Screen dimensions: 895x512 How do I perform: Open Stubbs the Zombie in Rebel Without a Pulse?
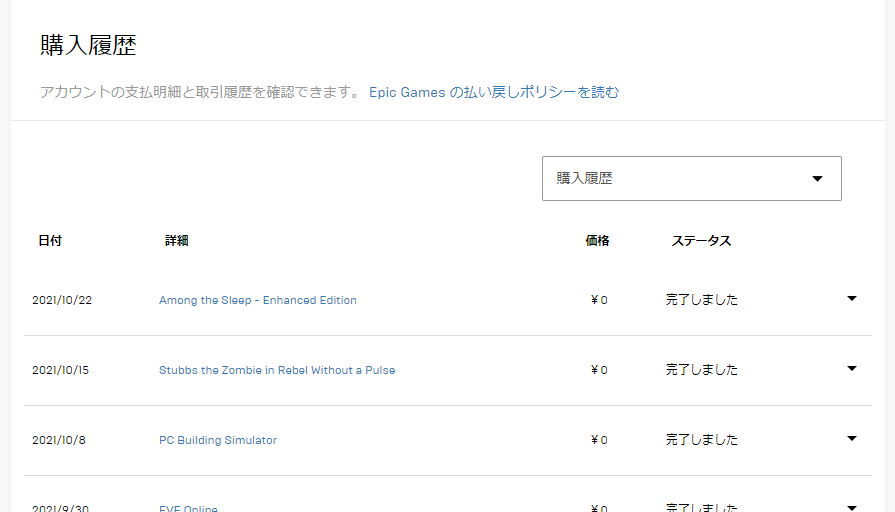pos(277,370)
